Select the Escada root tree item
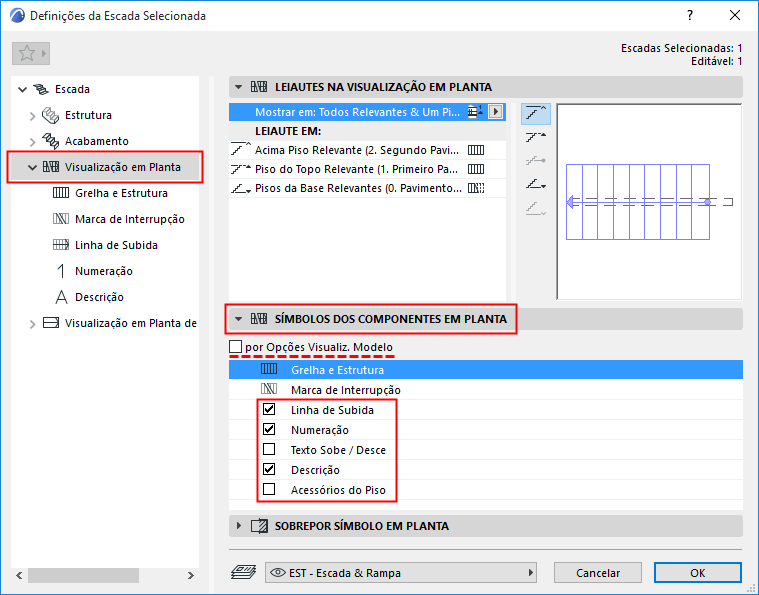759x595 pixels. pyautogui.click(x=72, y=89)
